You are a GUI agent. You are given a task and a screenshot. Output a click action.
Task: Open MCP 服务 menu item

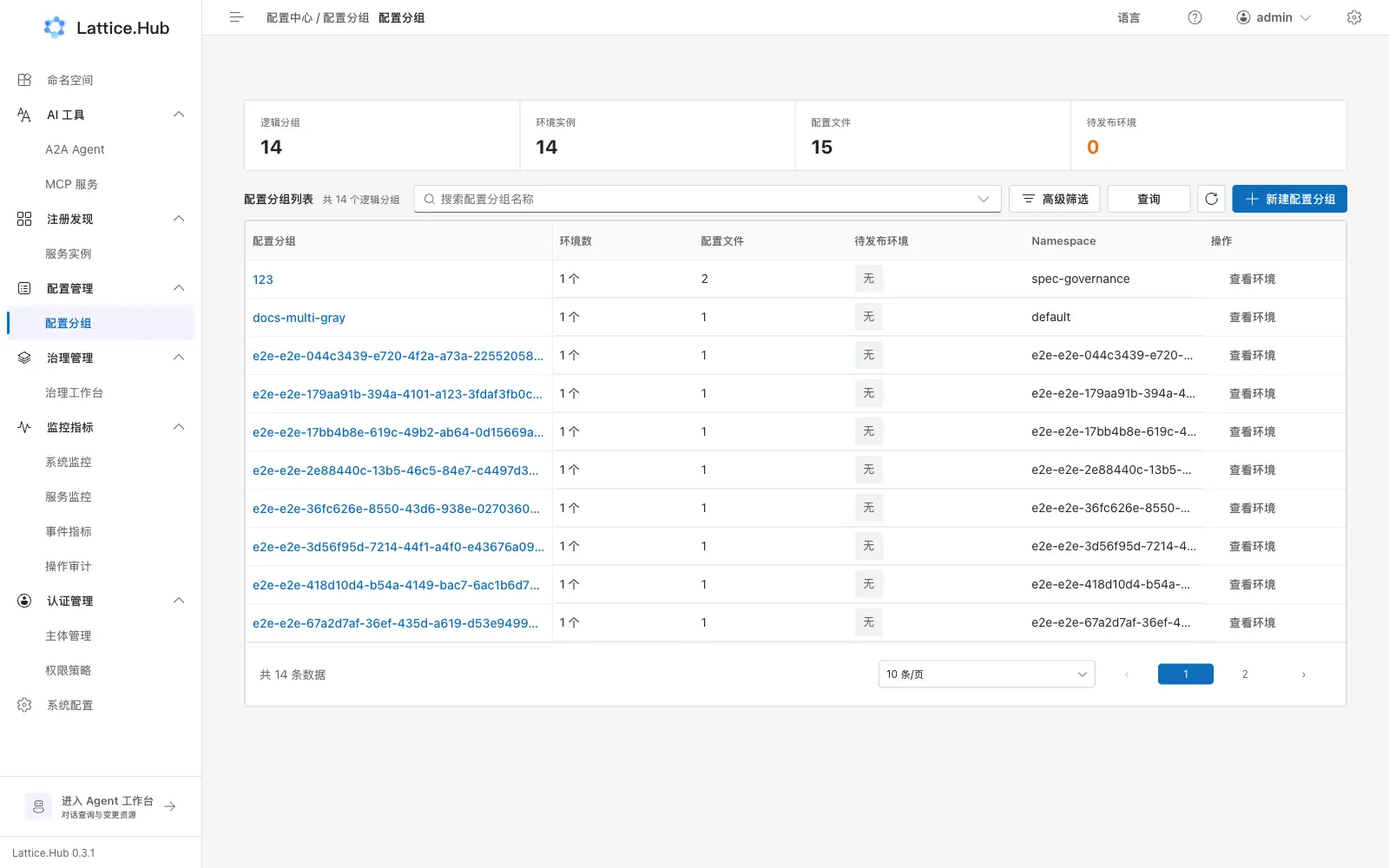[101, 184]
